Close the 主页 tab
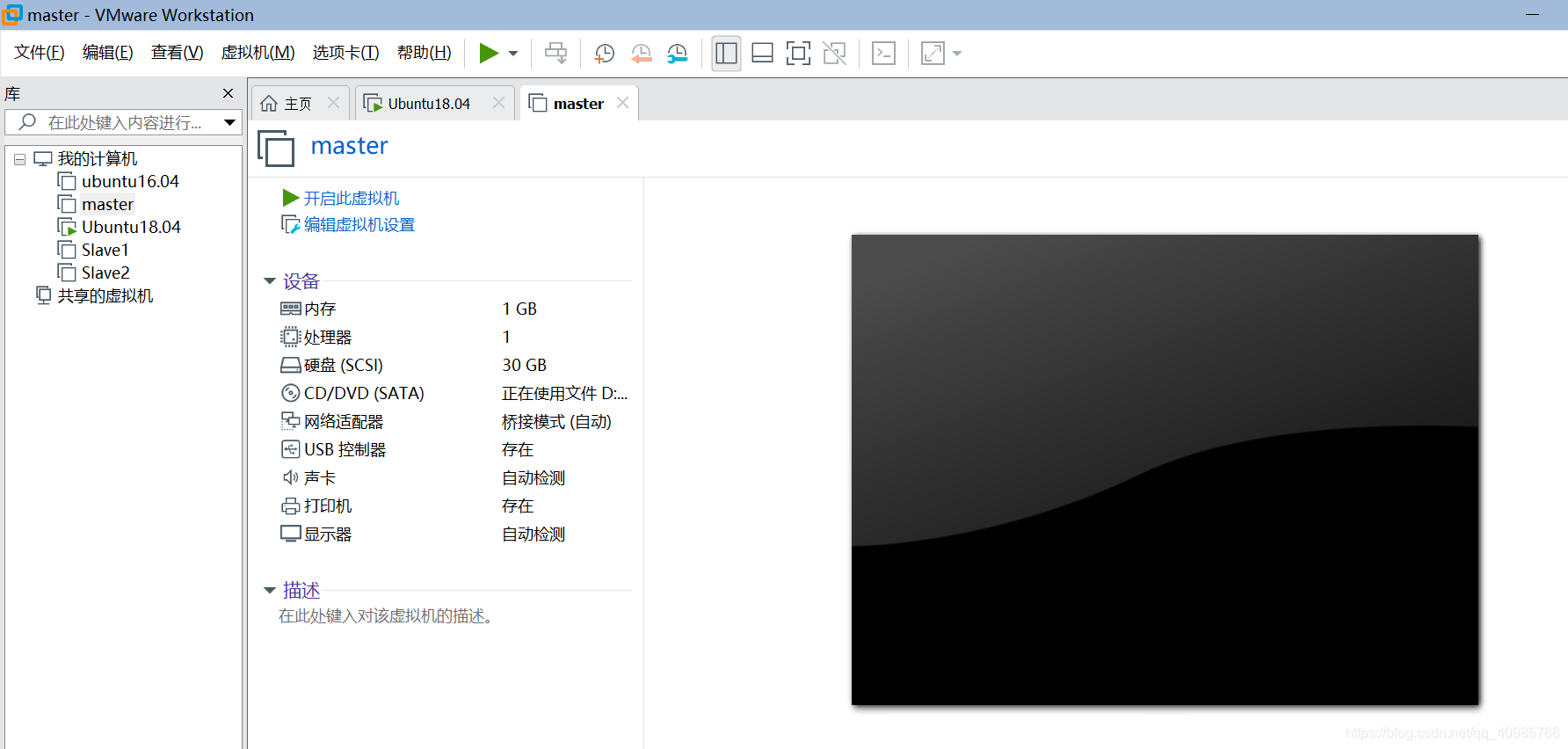The image size is (1568, 749). [x=333, y=103]
